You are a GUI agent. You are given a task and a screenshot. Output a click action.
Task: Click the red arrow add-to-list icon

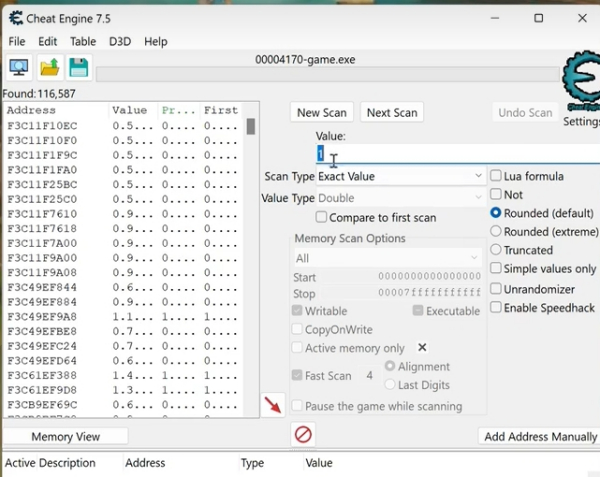point(272,405)
